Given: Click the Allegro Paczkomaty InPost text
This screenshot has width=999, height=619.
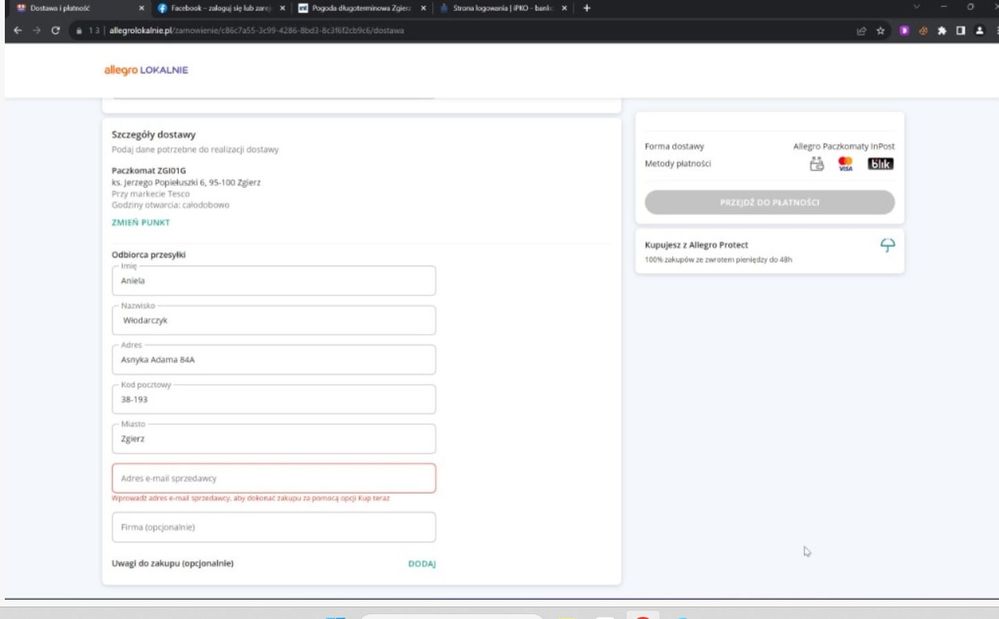Looking at the screenshot, I should 844,146.
